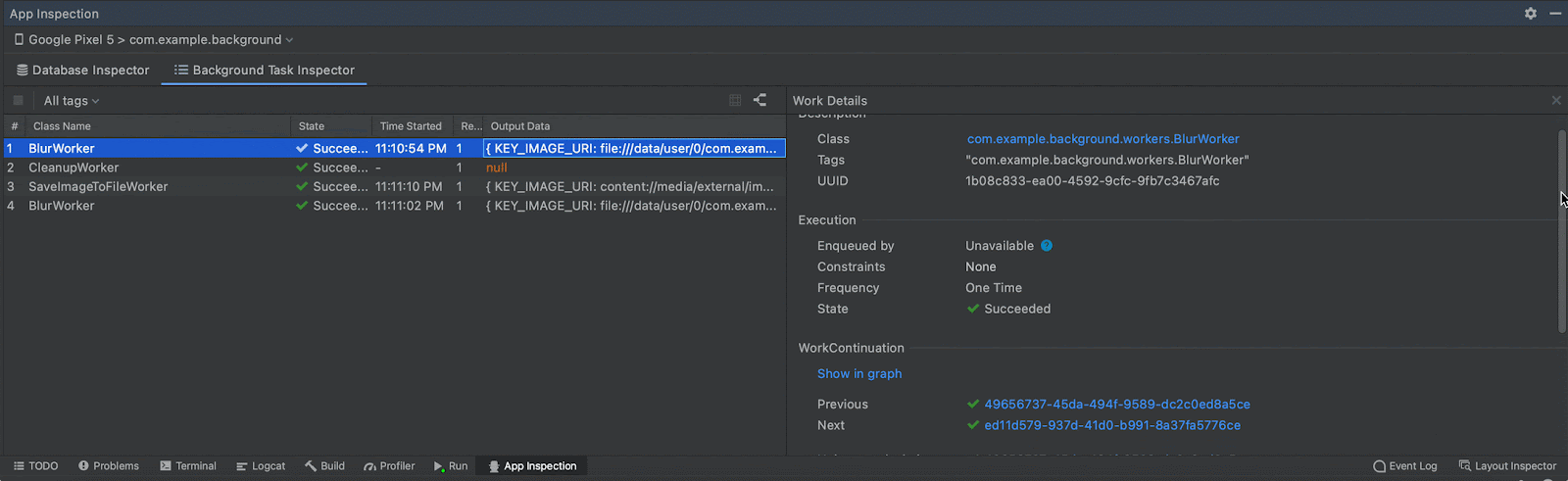Open previous work 49656737 UUID link

(1117, 405)
